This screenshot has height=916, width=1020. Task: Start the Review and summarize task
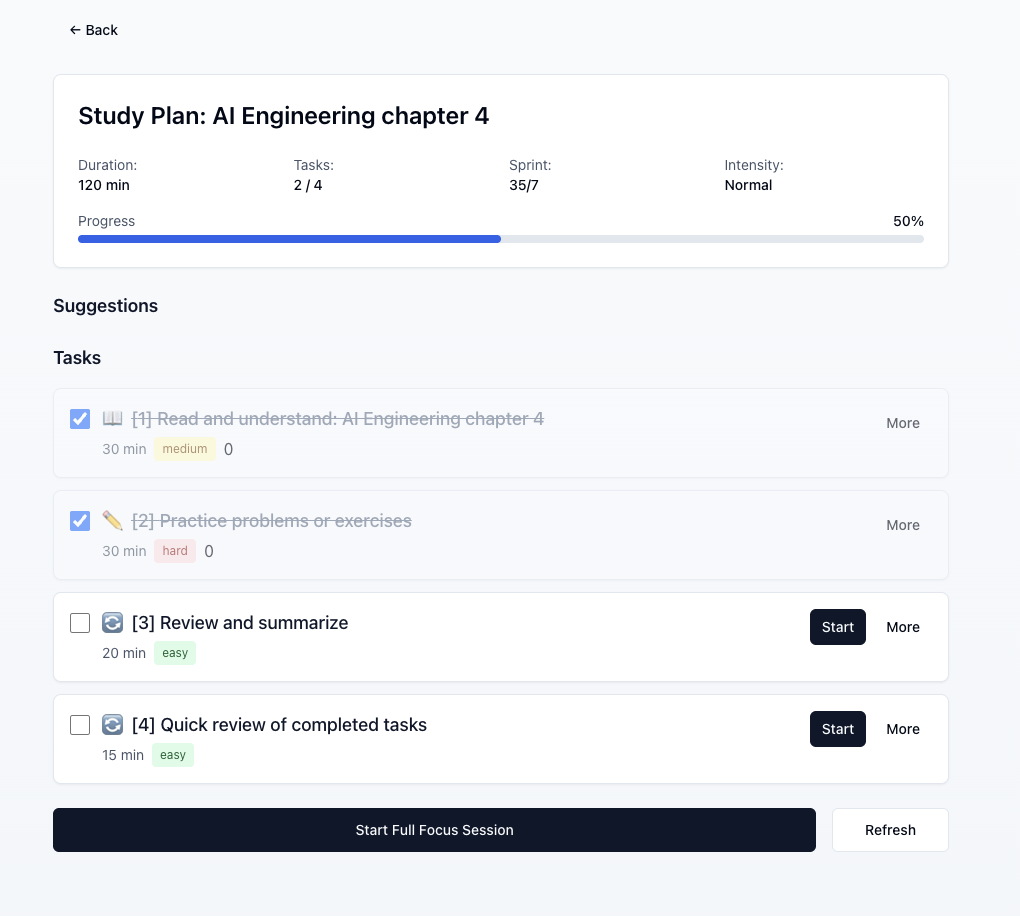tap(837, 627)
